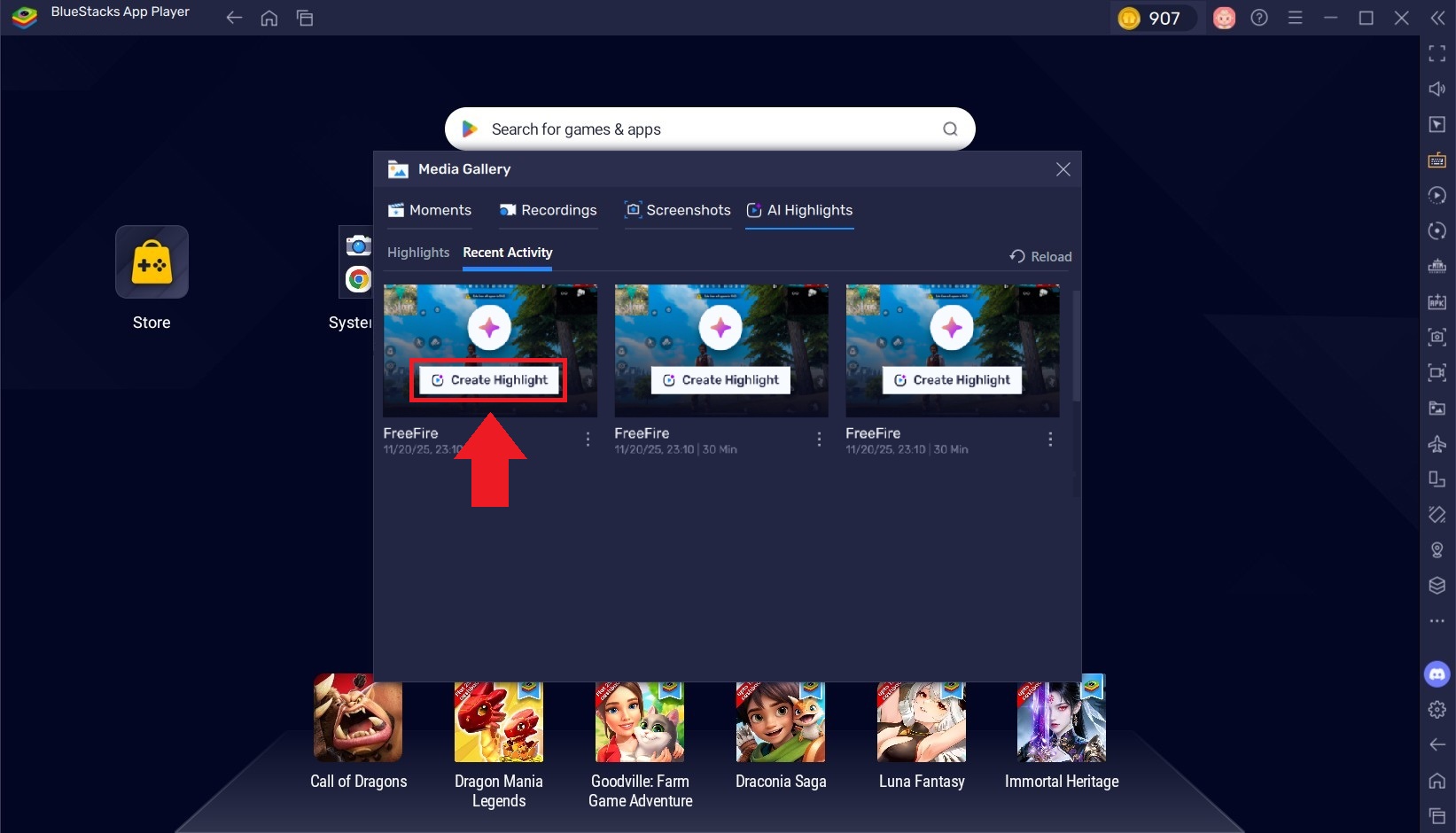The height and width of the screenshot is (833, 1456).
Task: Click the magnifier icon in search bar
Action: pyautogui.click(x=950, y=129)
